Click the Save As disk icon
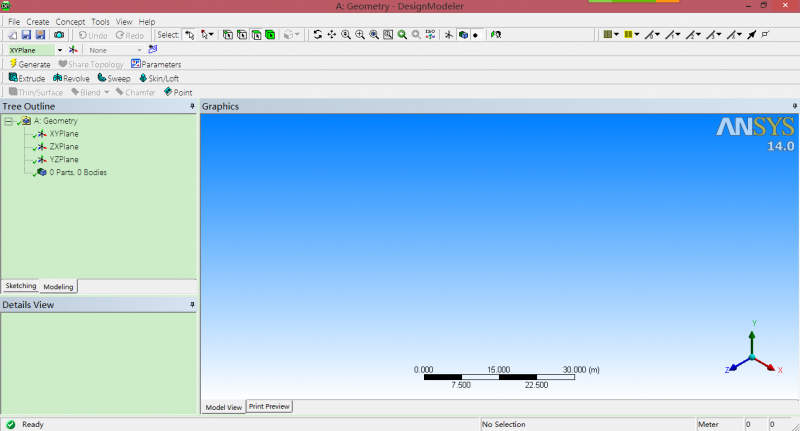 pyautogui.click(x=40, y=35)
